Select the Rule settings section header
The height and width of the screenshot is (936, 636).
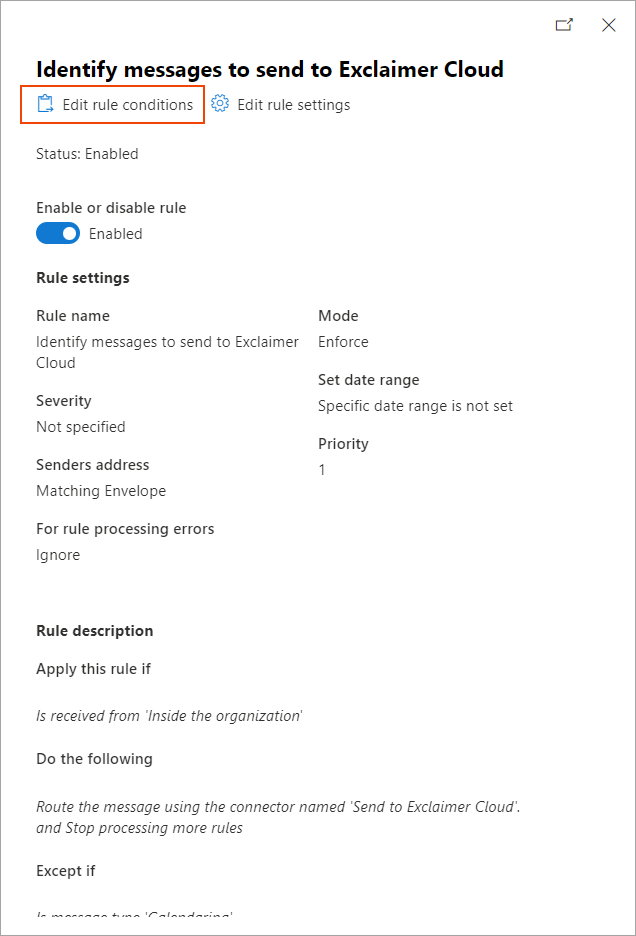[x=82, y=278]
